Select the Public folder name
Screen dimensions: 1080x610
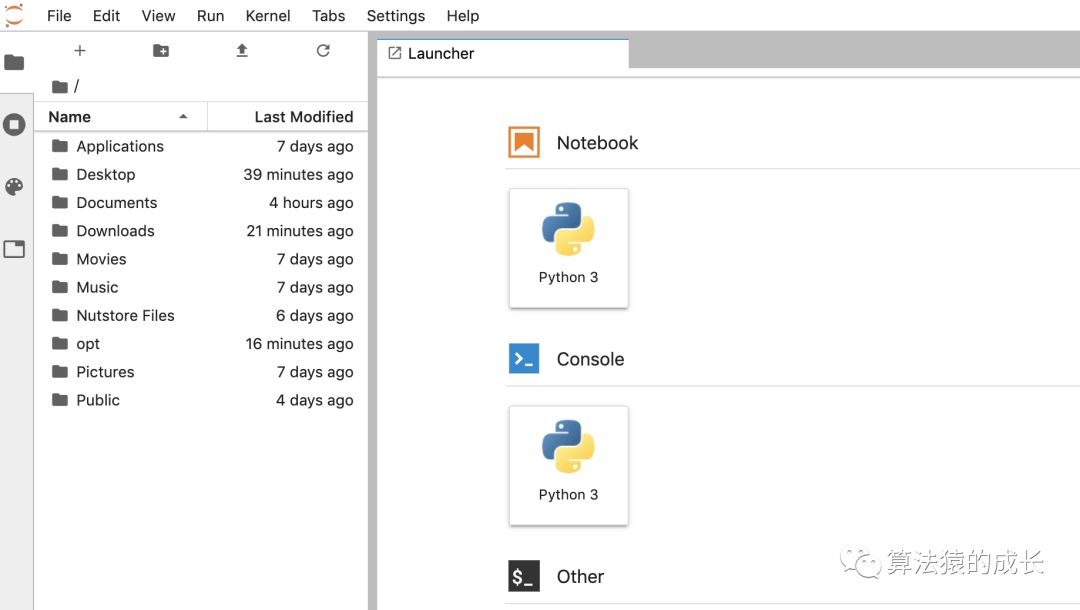click(x=98, y=400)
